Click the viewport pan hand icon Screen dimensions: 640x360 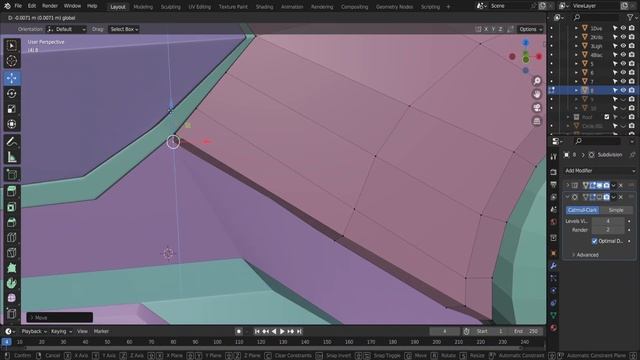537,94
